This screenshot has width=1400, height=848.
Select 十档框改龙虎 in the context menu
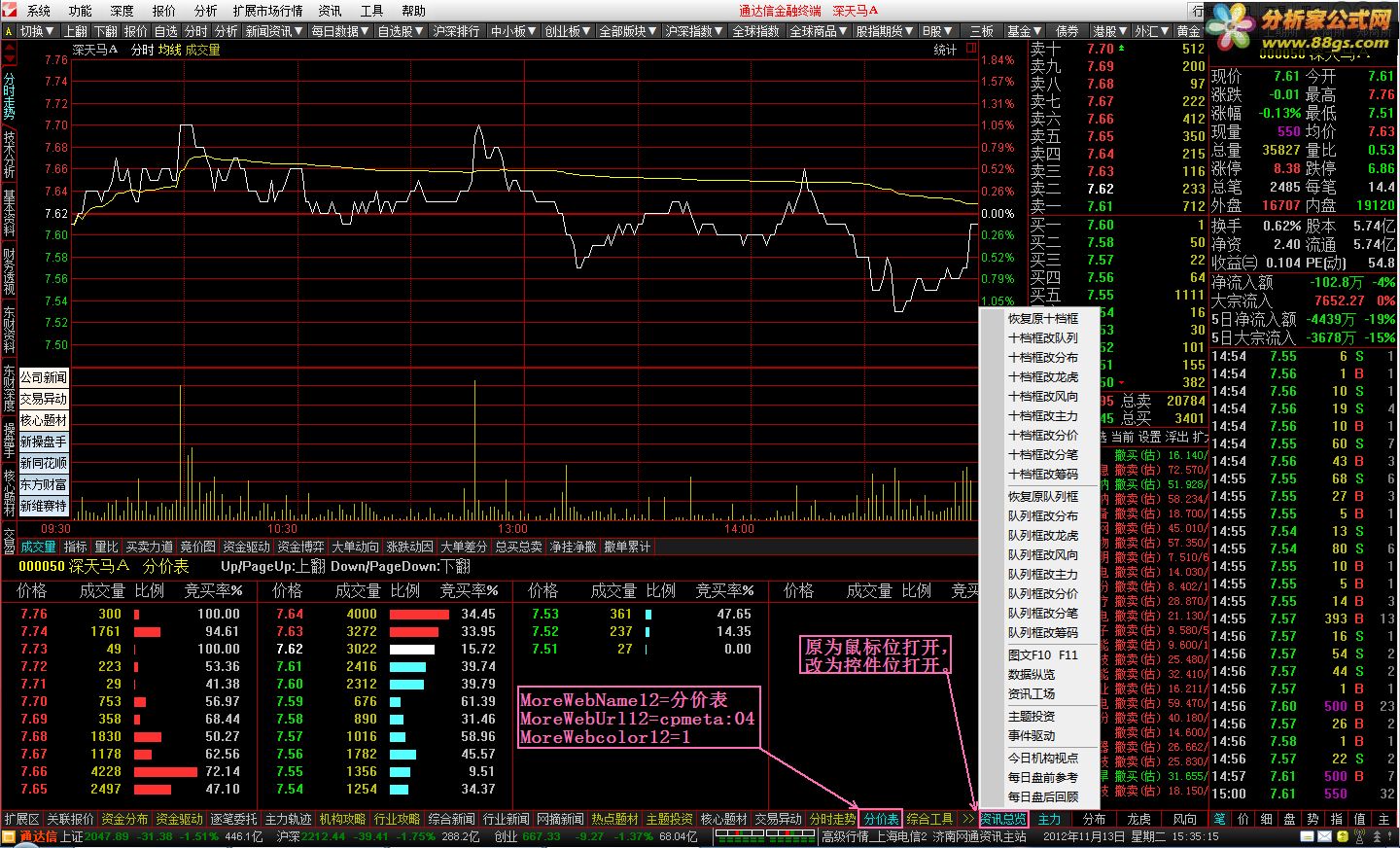[1042, 377]
